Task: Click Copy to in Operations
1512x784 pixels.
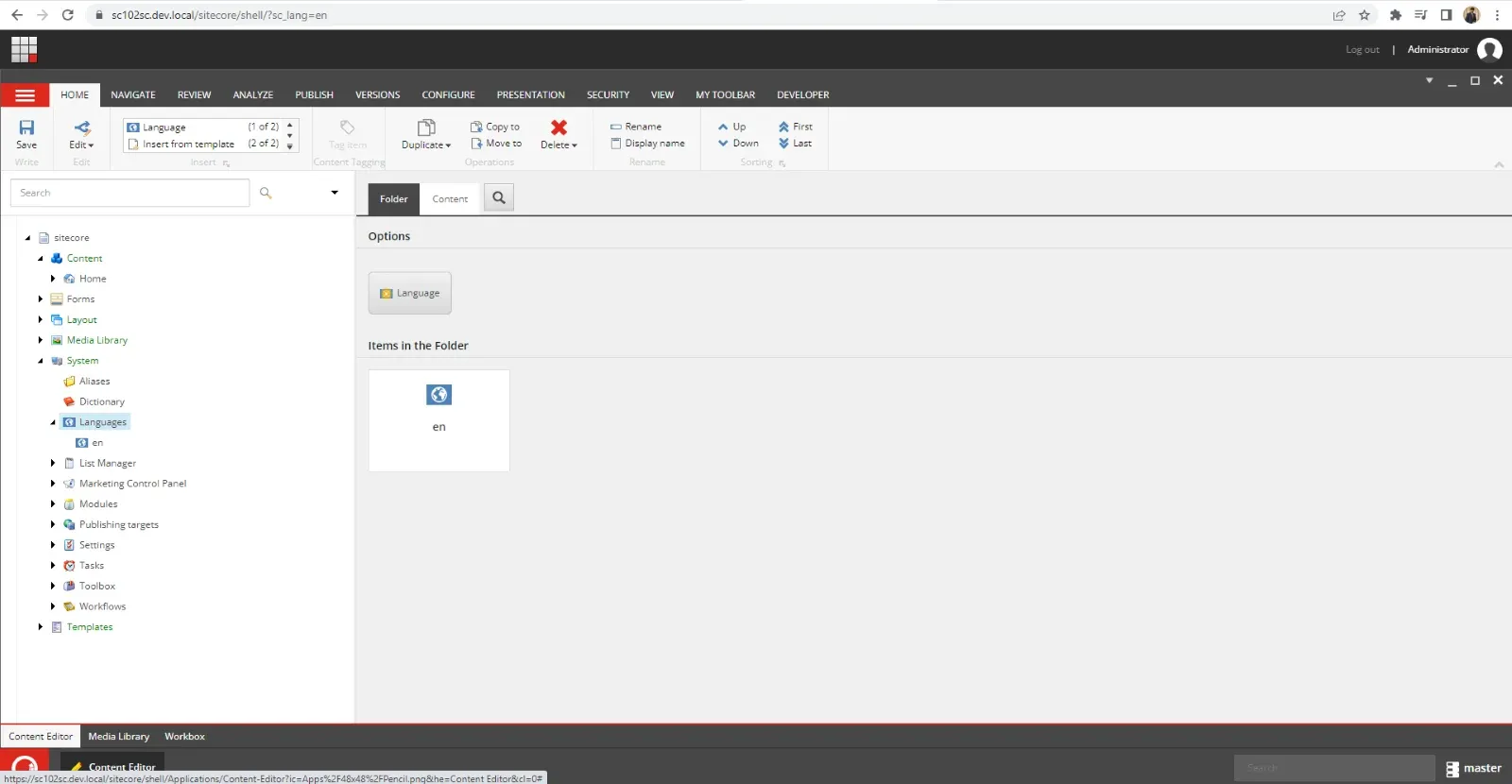Action: (495, 127)
